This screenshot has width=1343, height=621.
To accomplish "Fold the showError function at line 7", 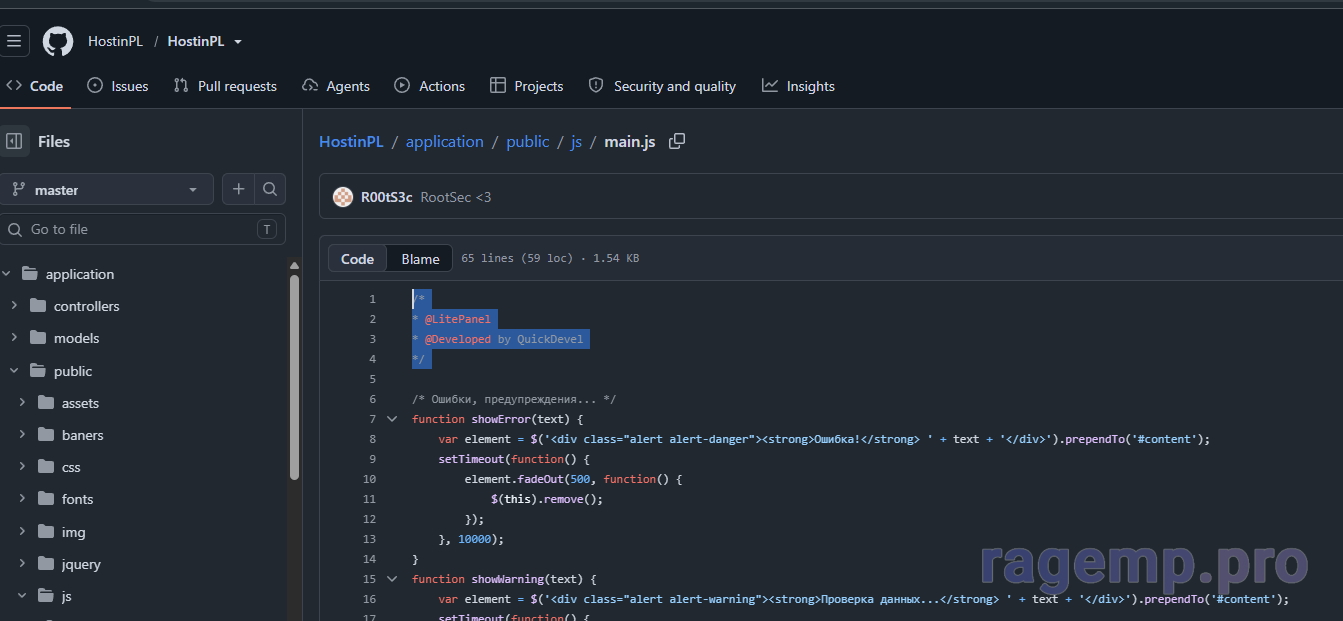I will pyautogui.click(x=391, y=419).
